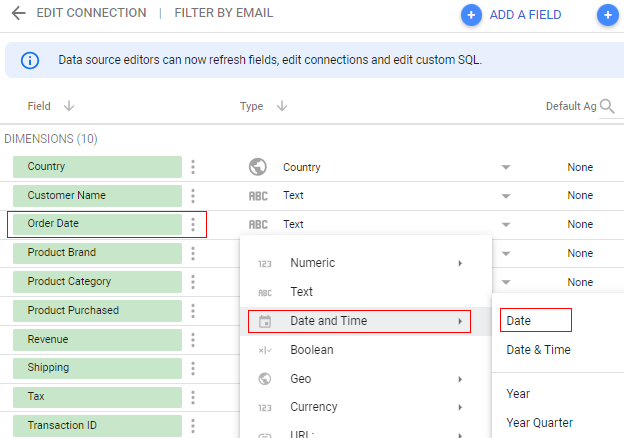Viewport: 624px width, 438px height.
Task: Select the Shipping field chip
Action: click(x=98, y=368)
